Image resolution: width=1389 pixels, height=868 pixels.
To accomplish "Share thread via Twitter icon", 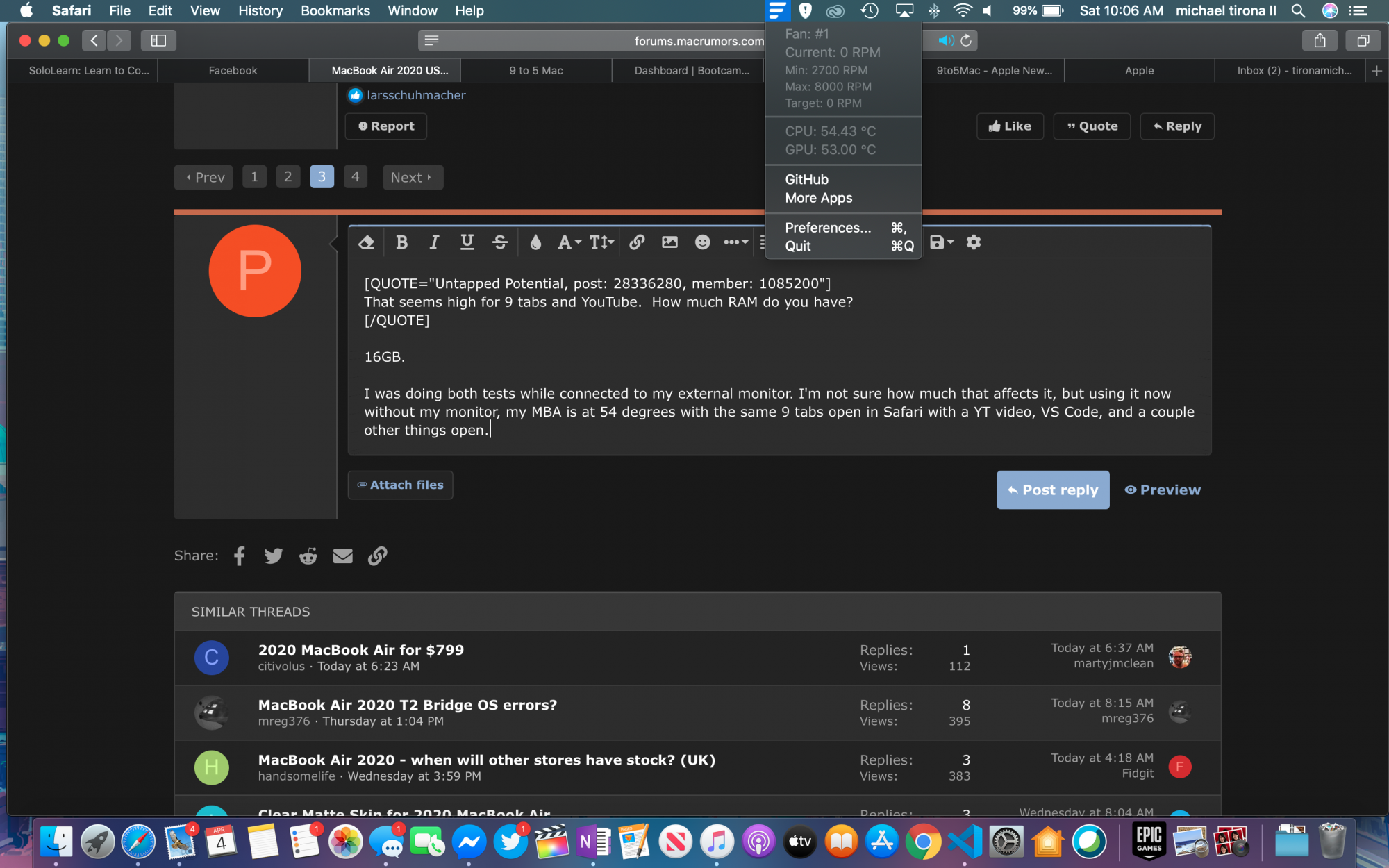I will click(273, 556).
